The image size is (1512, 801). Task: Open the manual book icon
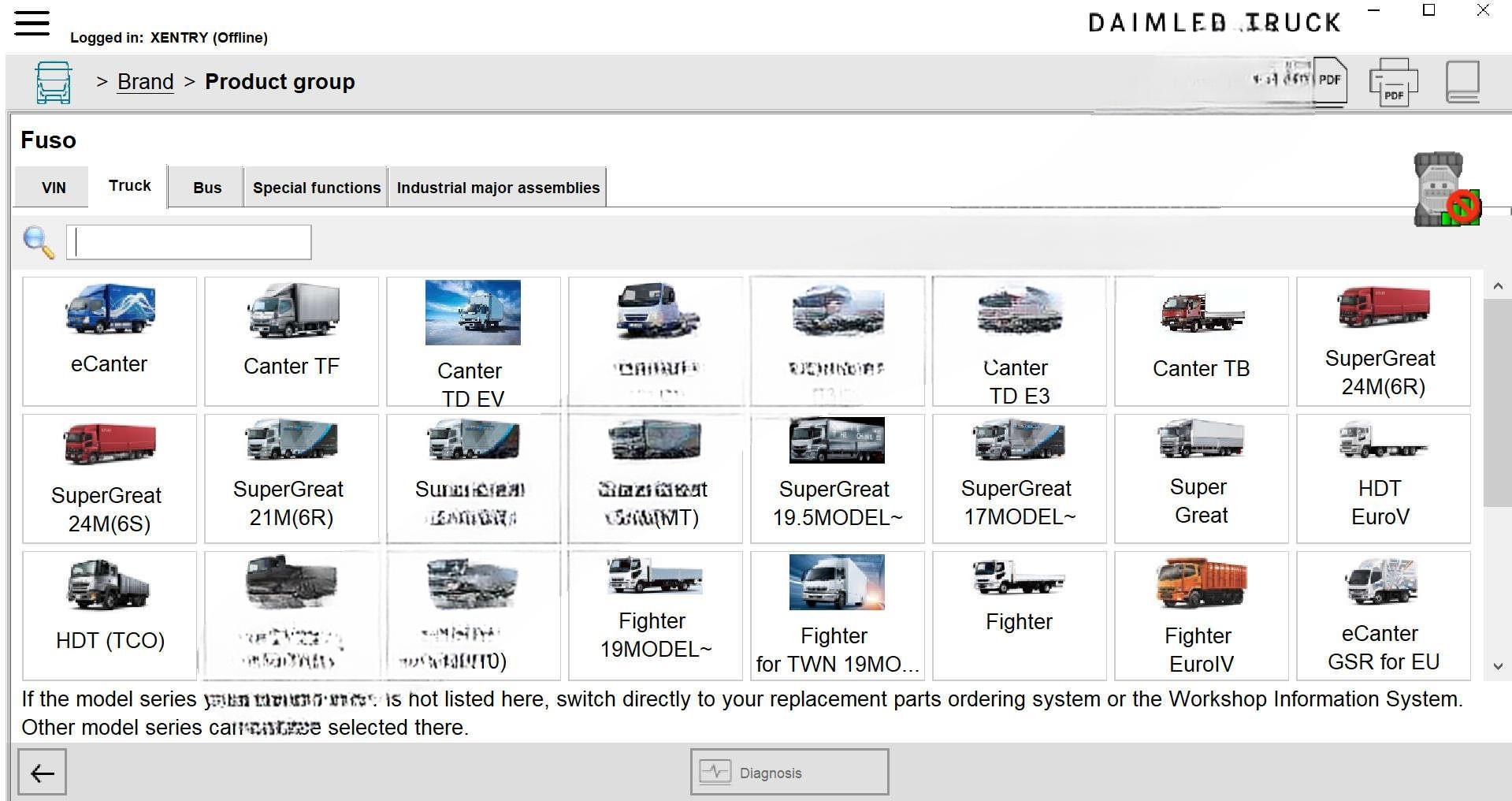[1463, 81]
